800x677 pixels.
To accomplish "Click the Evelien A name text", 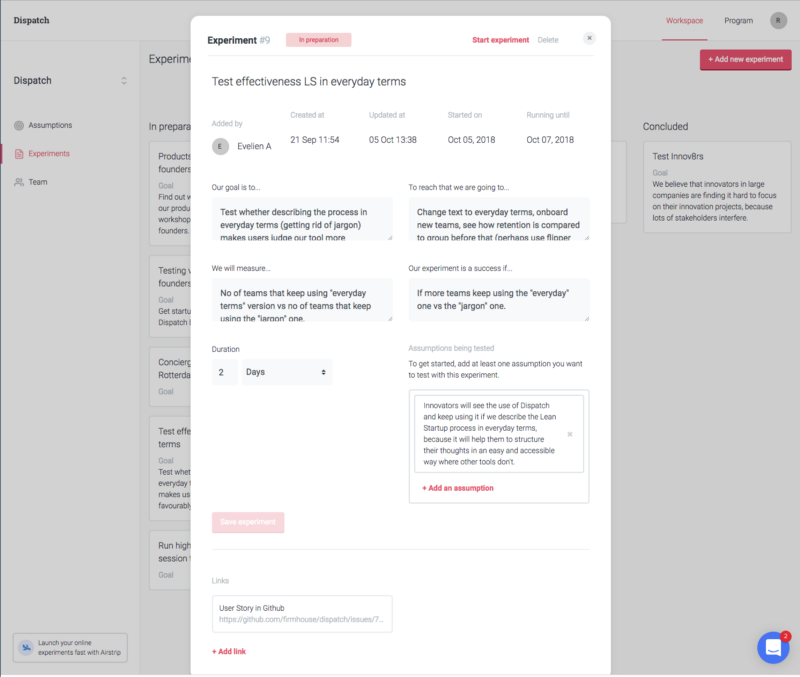I will pos(254,146).
